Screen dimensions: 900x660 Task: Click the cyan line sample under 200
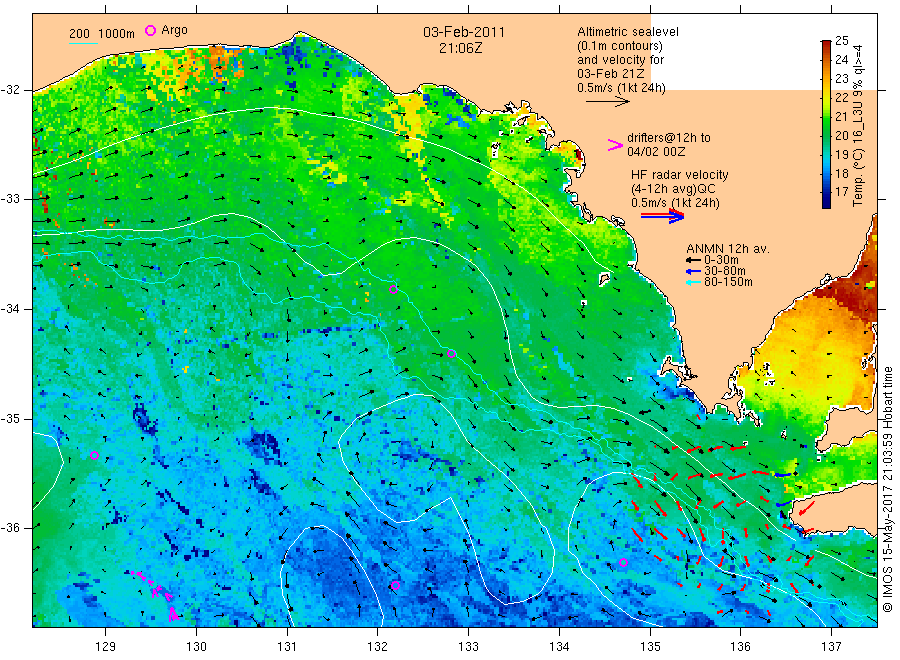coord(83,42)
